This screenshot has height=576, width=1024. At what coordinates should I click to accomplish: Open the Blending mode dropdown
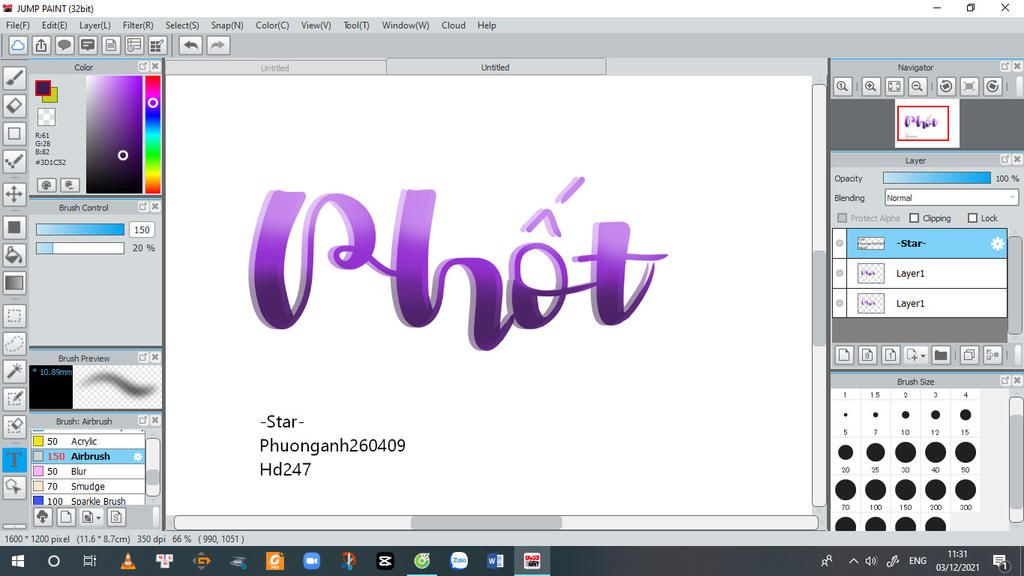click(951, 198)
